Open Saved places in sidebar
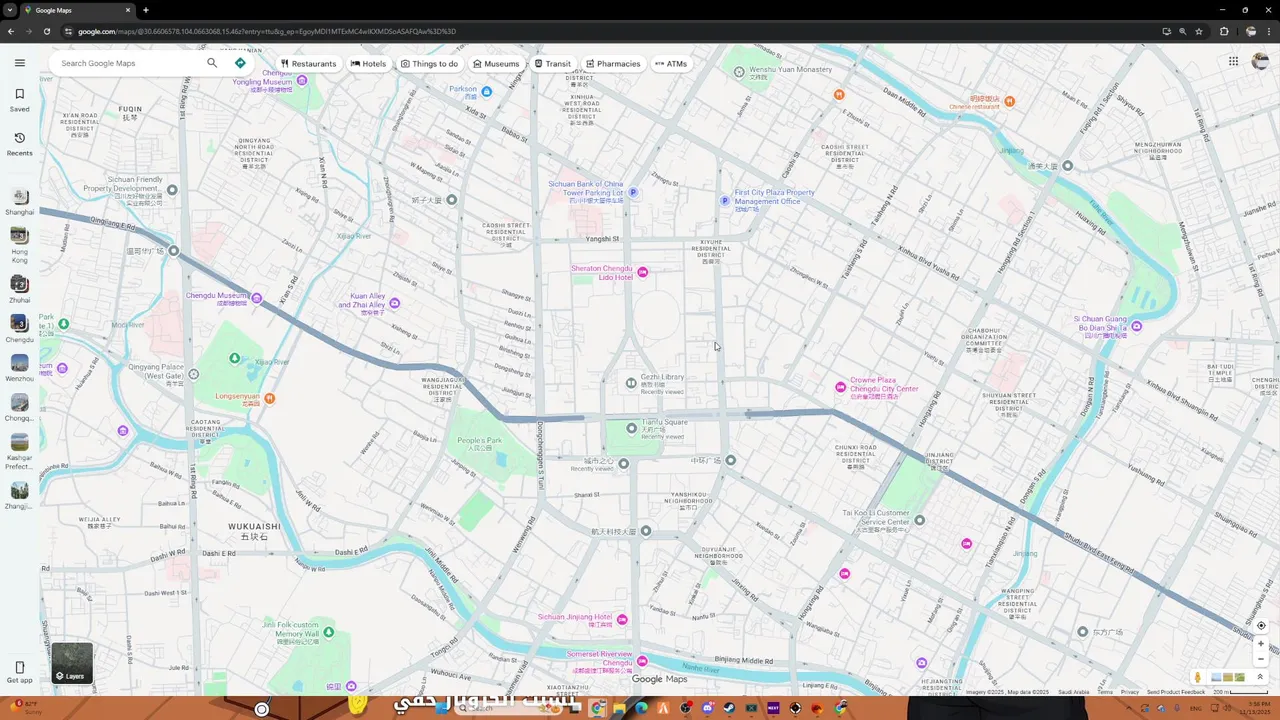 point(19,99)
